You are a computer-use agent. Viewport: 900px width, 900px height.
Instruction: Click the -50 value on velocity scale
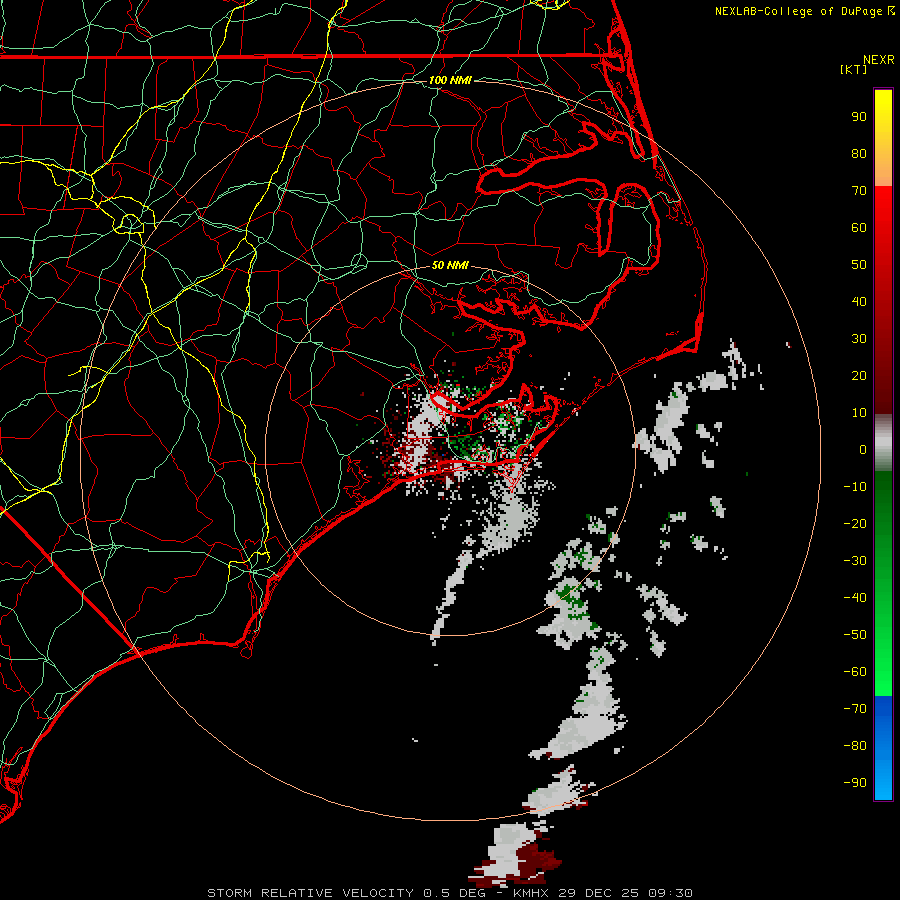pyautogui.click(x=855, y=635)
